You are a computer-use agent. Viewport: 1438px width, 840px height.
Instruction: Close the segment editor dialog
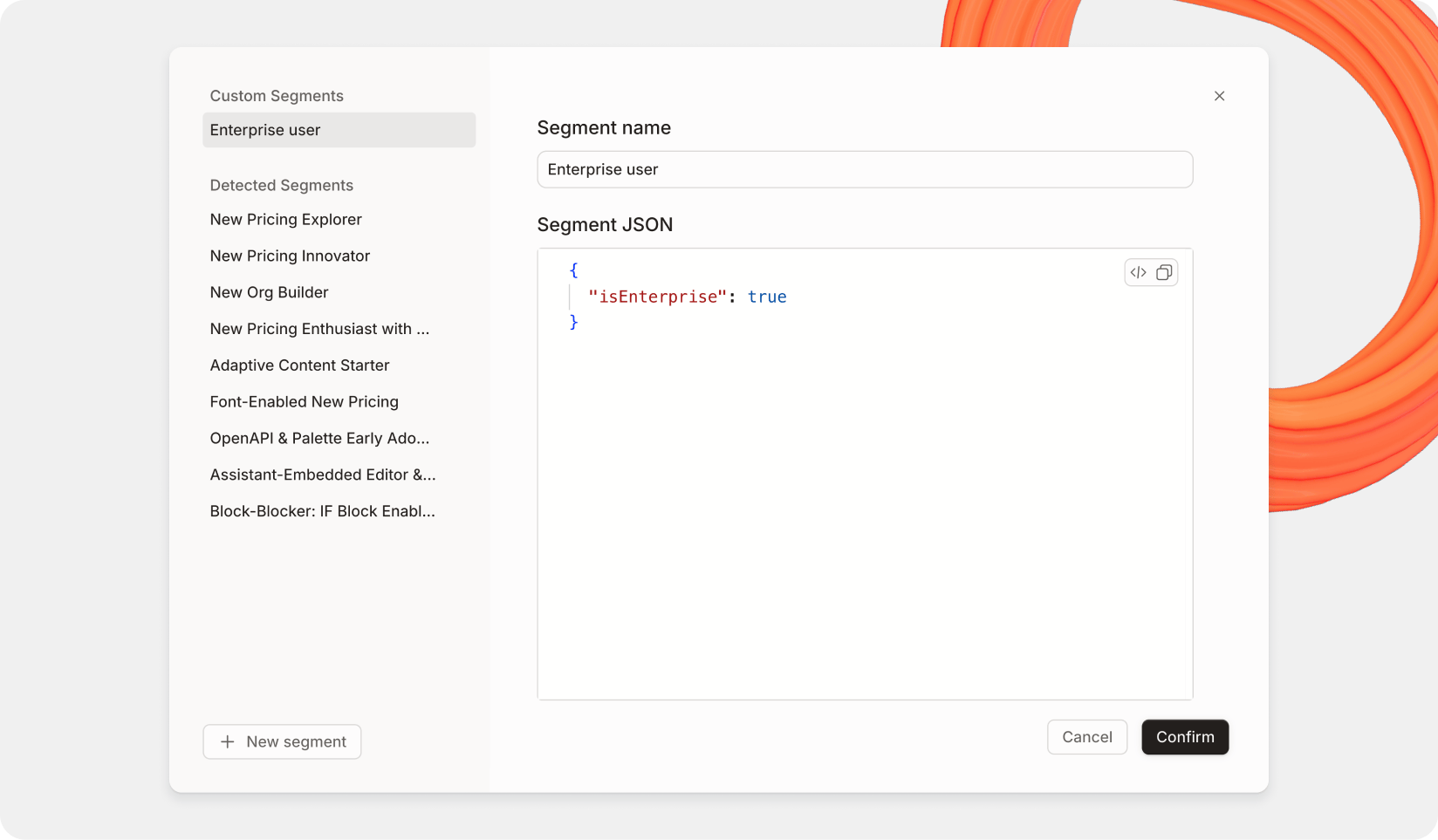point(1219,96)
